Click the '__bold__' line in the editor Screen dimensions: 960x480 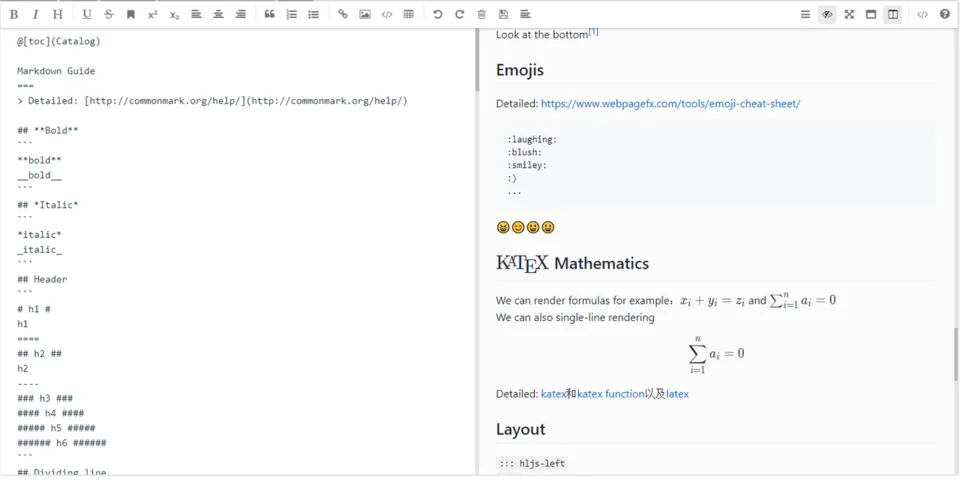click(39, 176)
